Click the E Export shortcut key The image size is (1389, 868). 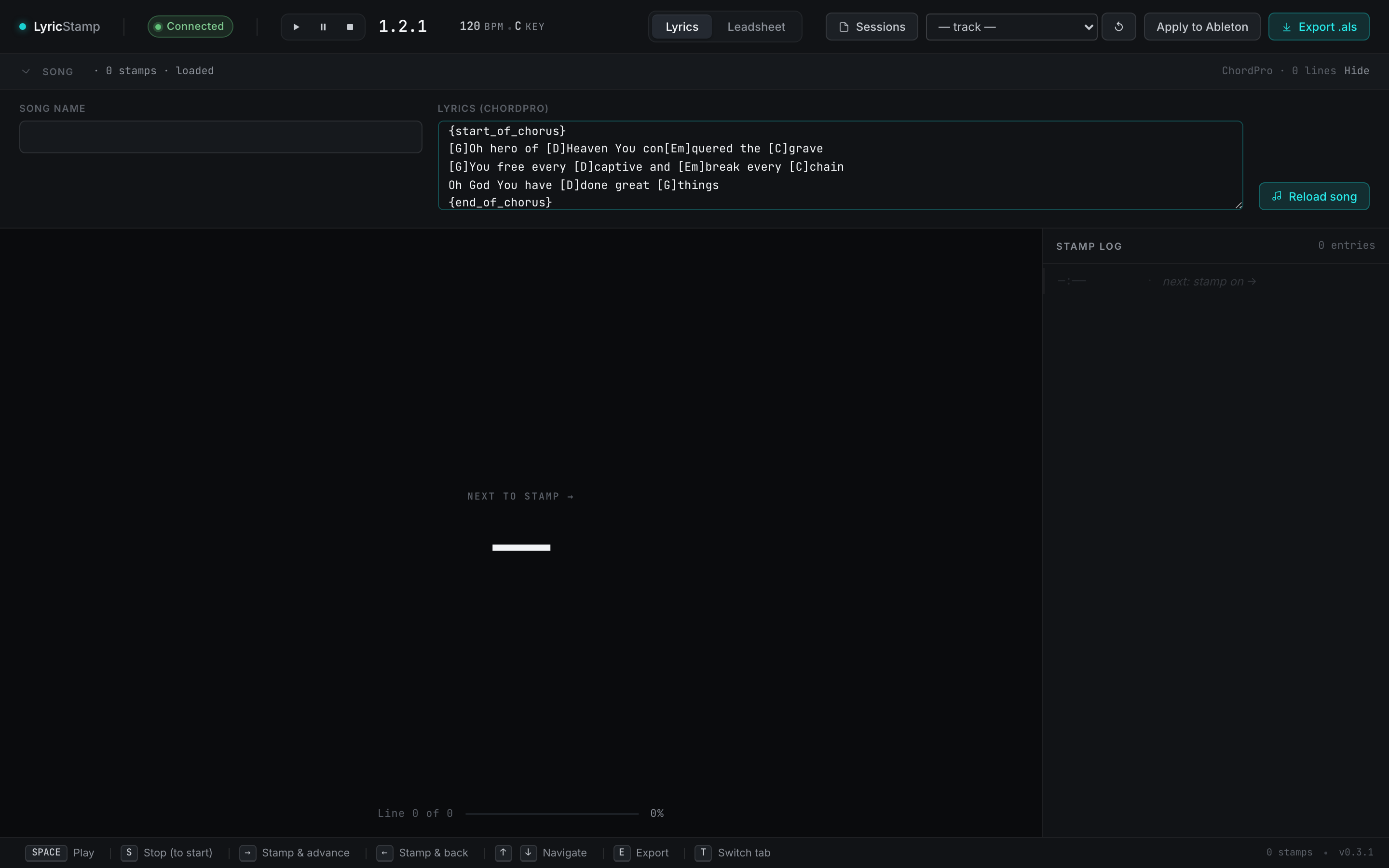622,853
